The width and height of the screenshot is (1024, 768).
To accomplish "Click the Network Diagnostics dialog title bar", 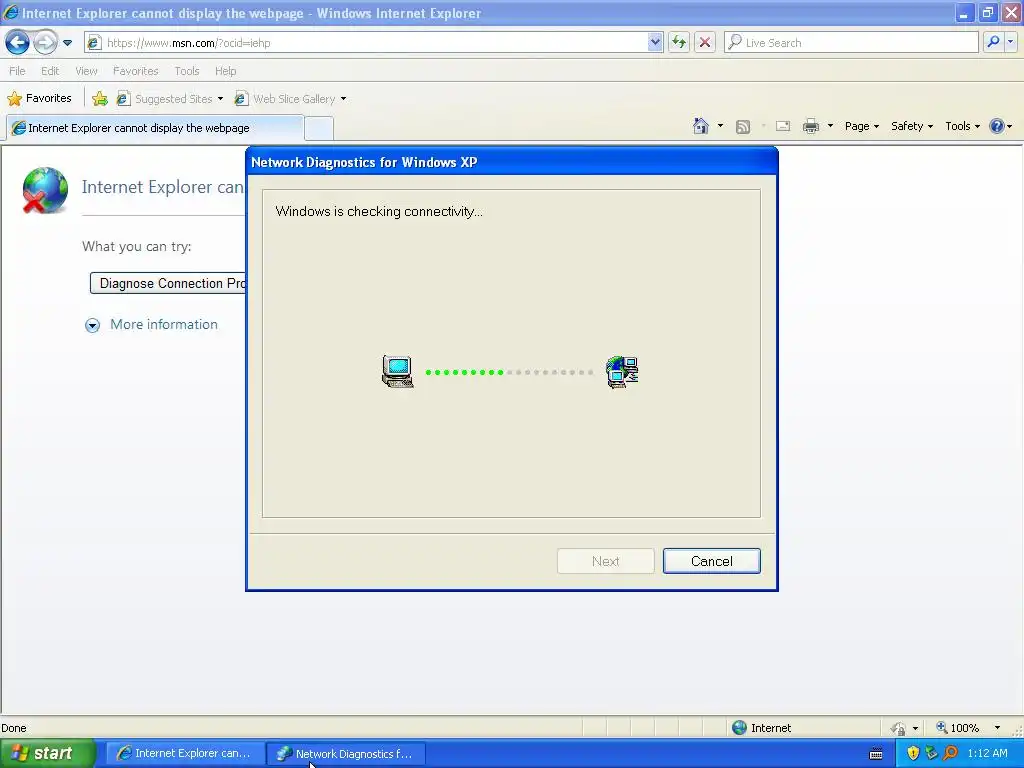I will 511,162.
